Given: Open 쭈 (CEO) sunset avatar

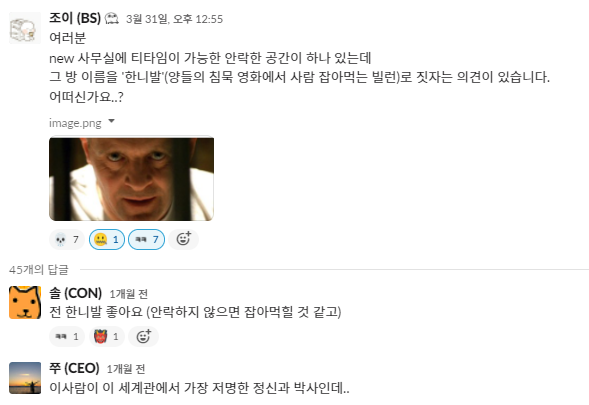Looking at the screenshot, I should coord(25,378).
